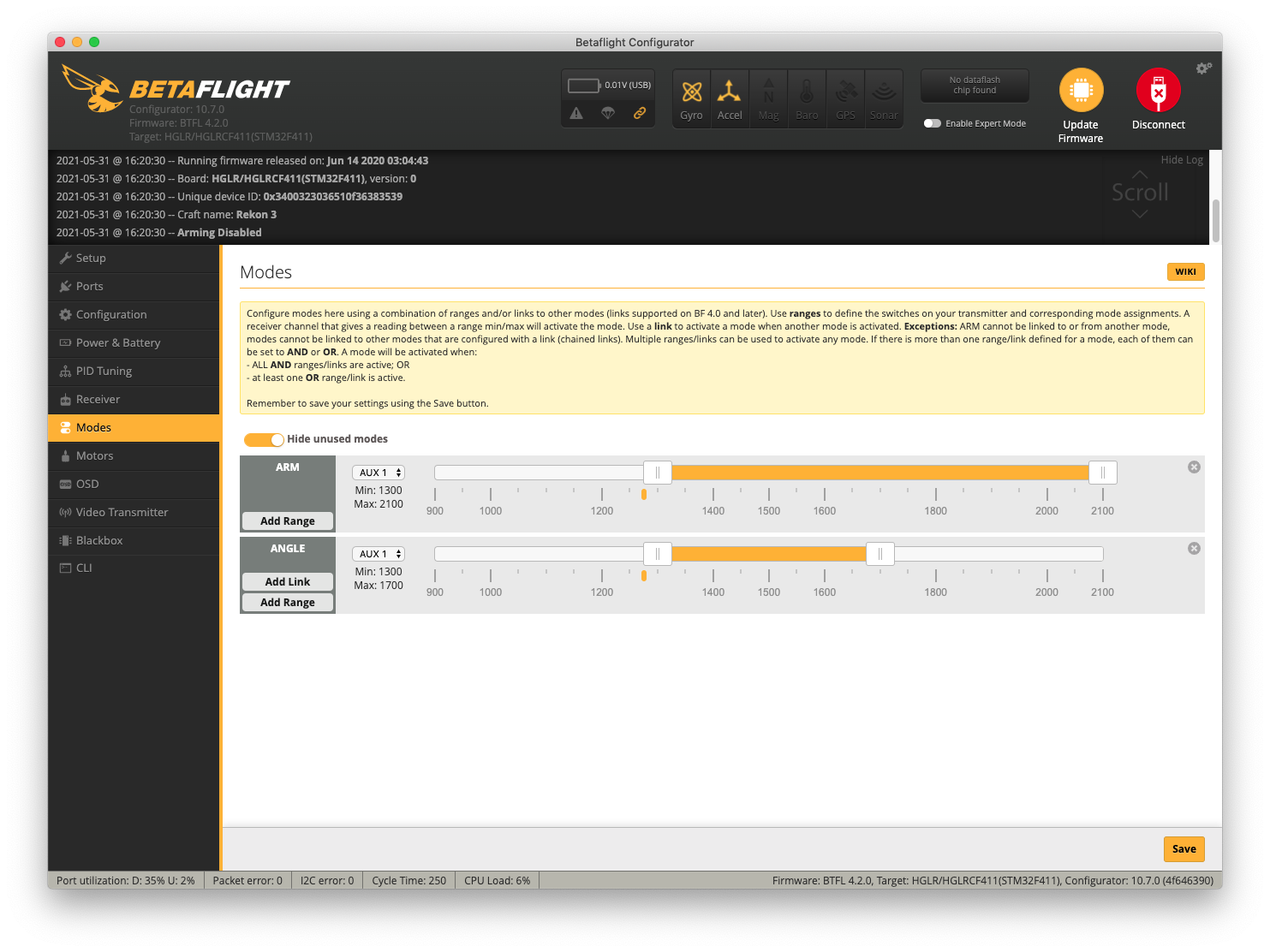Click I2C error status bar entry

[x=327, y=881]
